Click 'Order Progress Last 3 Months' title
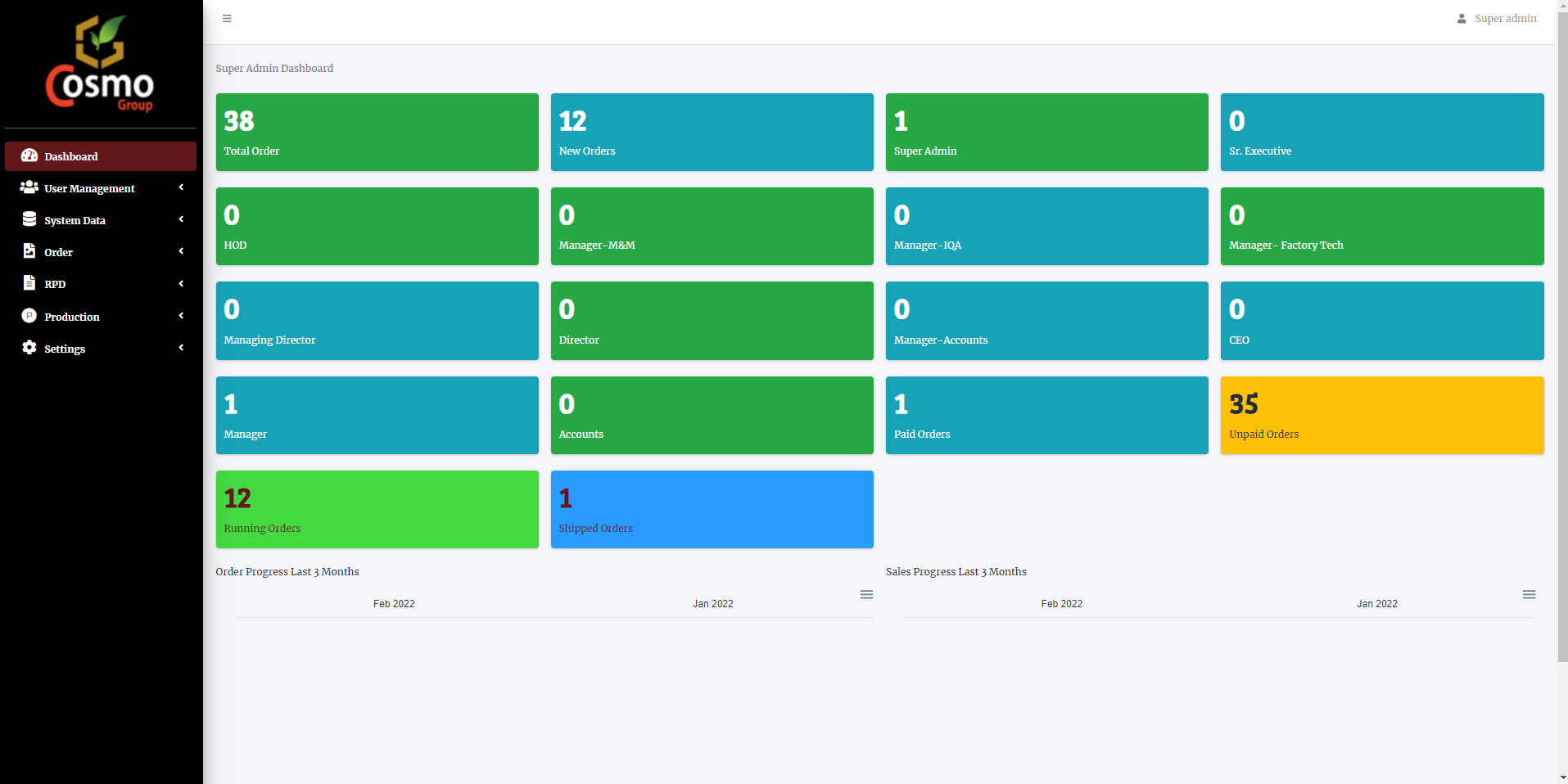1568x784 pixels. click(287, 572)
